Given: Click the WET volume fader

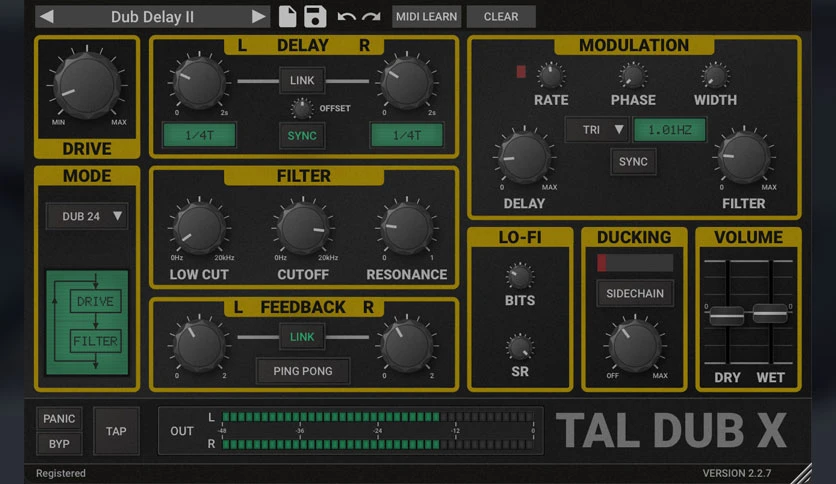Looking at the screenshot, I should 770,313.
